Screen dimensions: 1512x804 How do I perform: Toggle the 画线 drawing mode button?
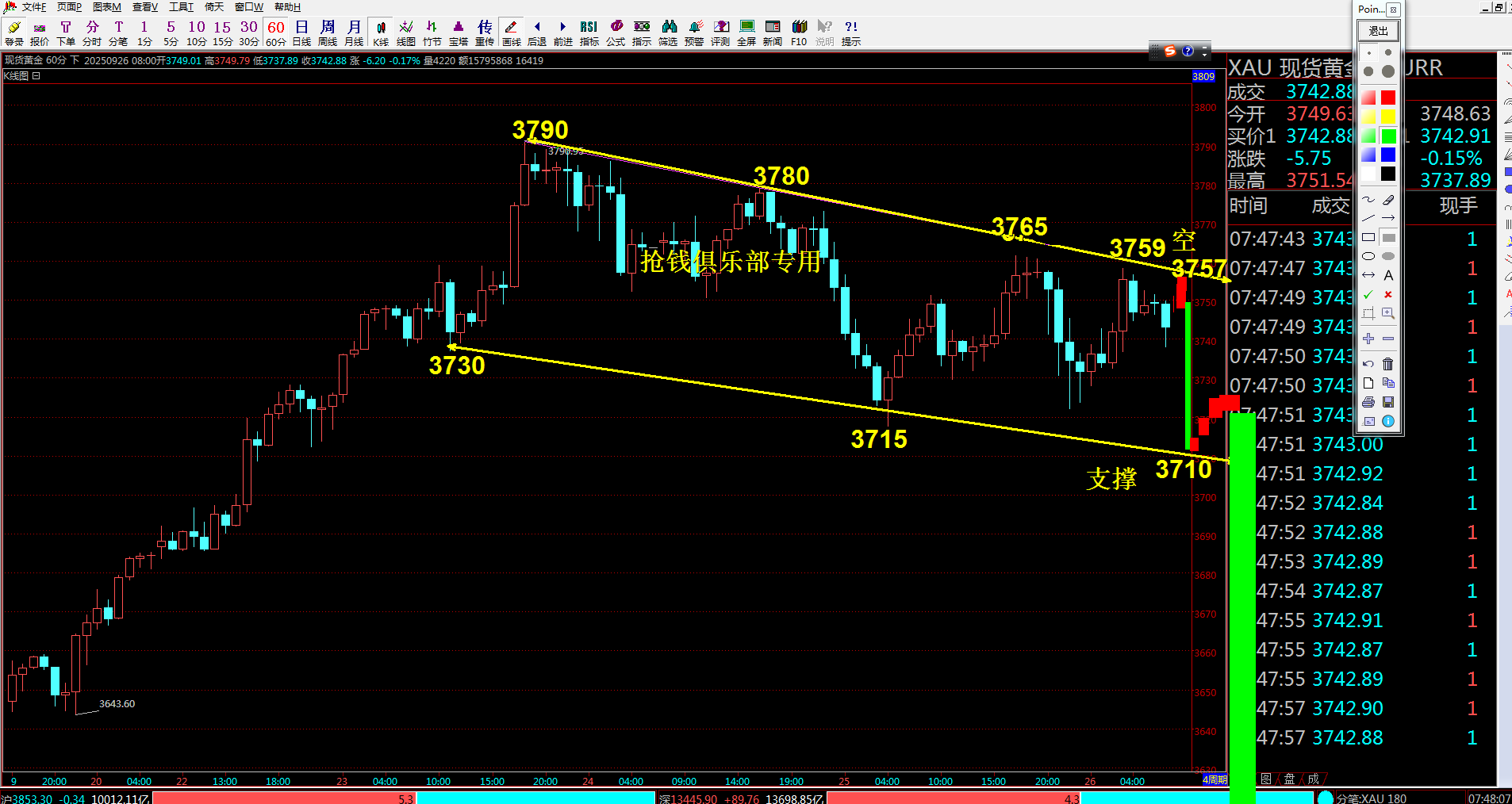point(511,33)
